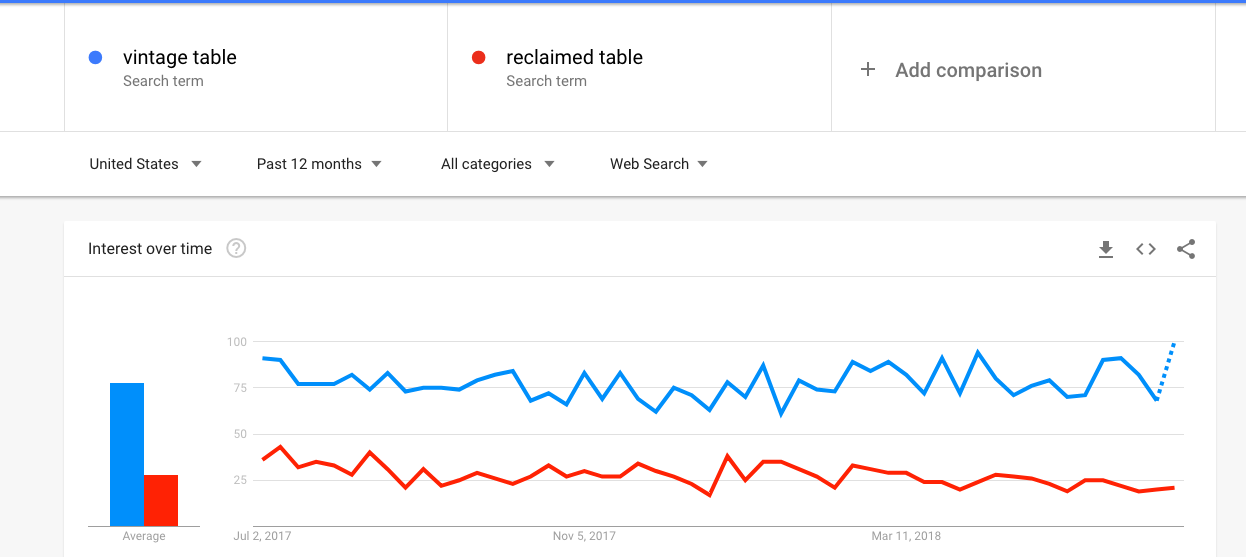1246x557 pixels.
Task: Edit the vintage table search term
Action: coord(180,58)
